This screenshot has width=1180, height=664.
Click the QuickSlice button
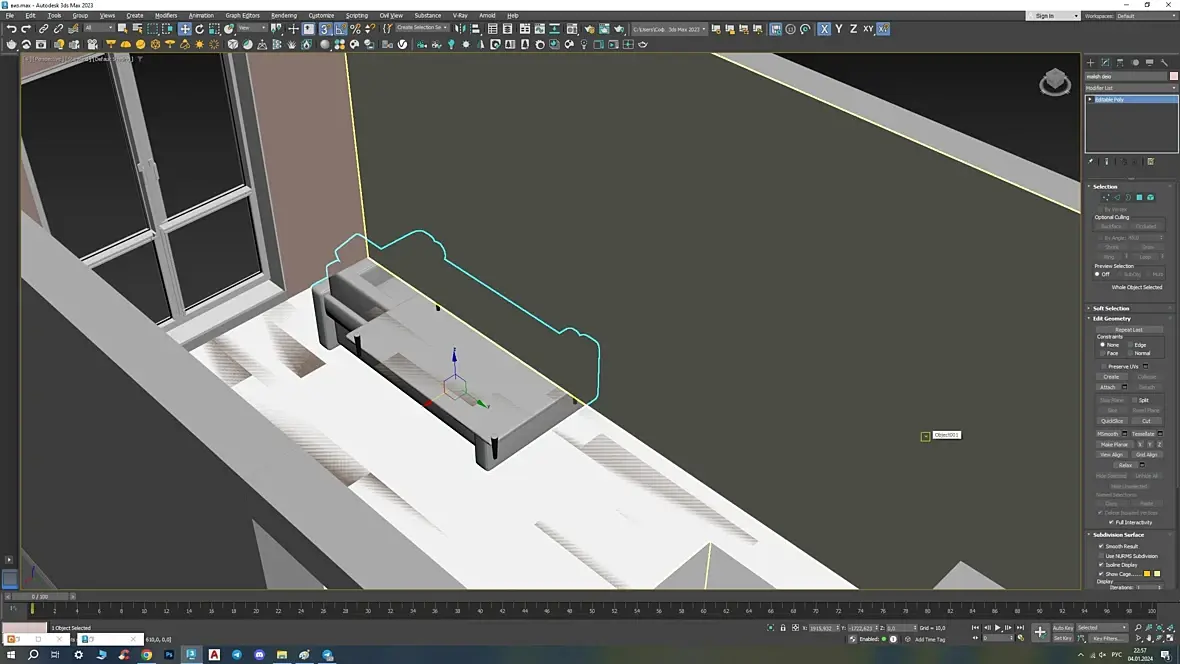coord(1111,421)
